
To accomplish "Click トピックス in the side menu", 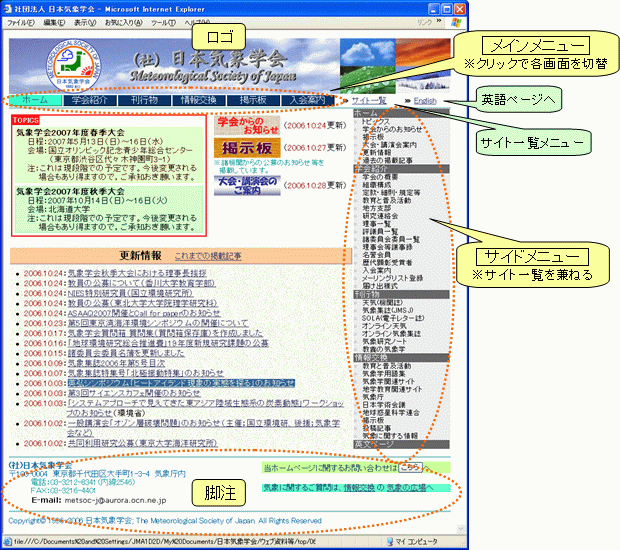I will [376, 122].
